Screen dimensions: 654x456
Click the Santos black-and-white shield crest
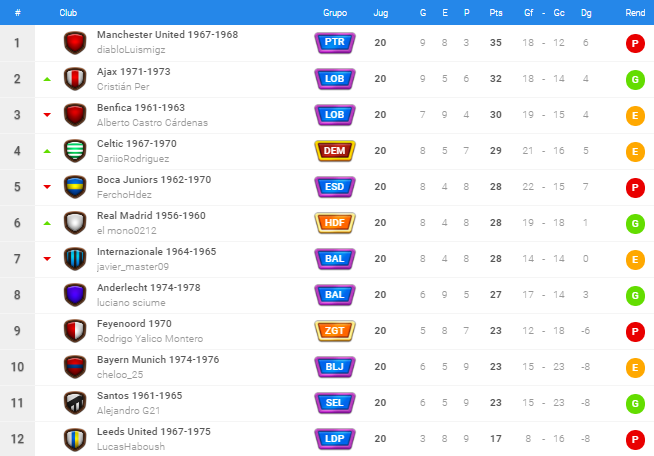pos(75,403)
